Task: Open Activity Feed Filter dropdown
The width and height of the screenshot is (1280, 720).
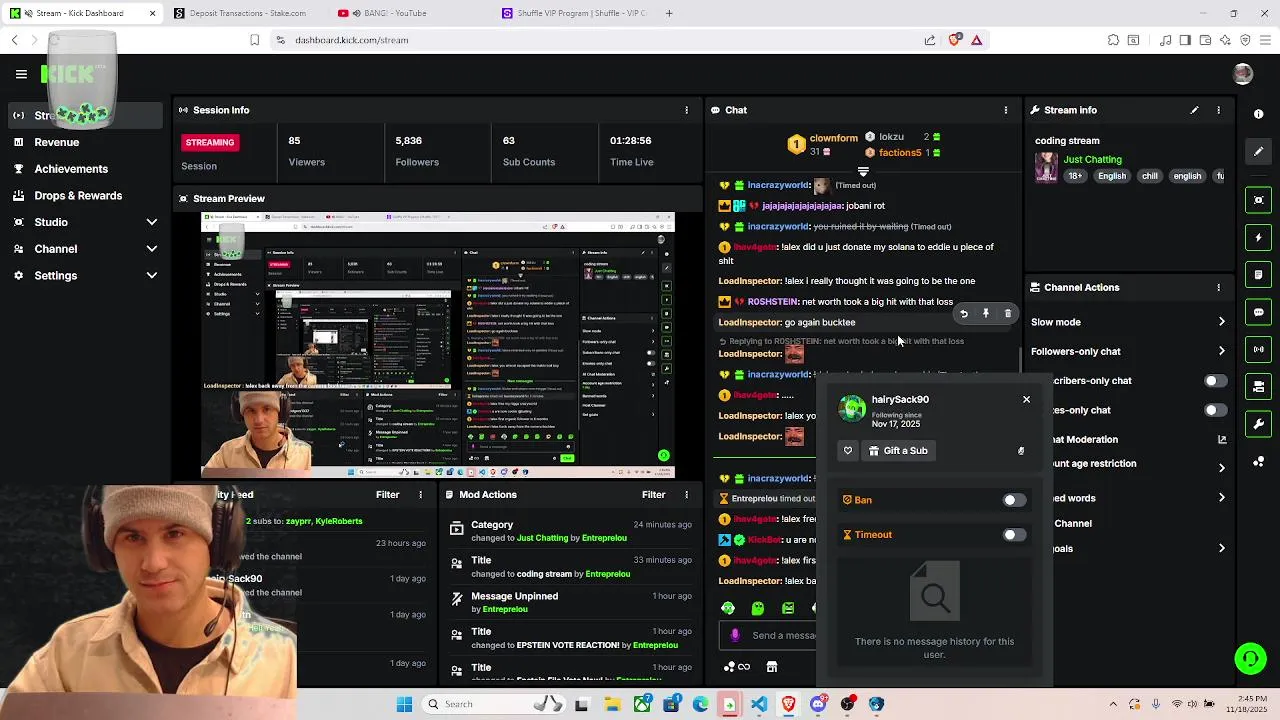Action: click(387, 495)
